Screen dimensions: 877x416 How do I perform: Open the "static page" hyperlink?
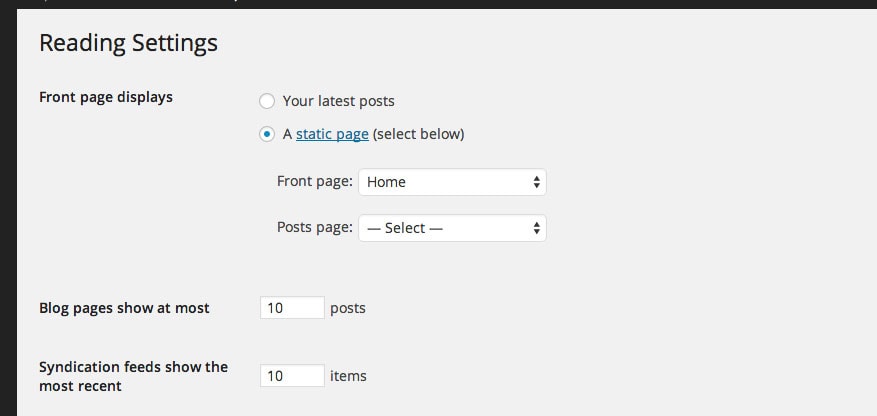(x=332, y=134)
